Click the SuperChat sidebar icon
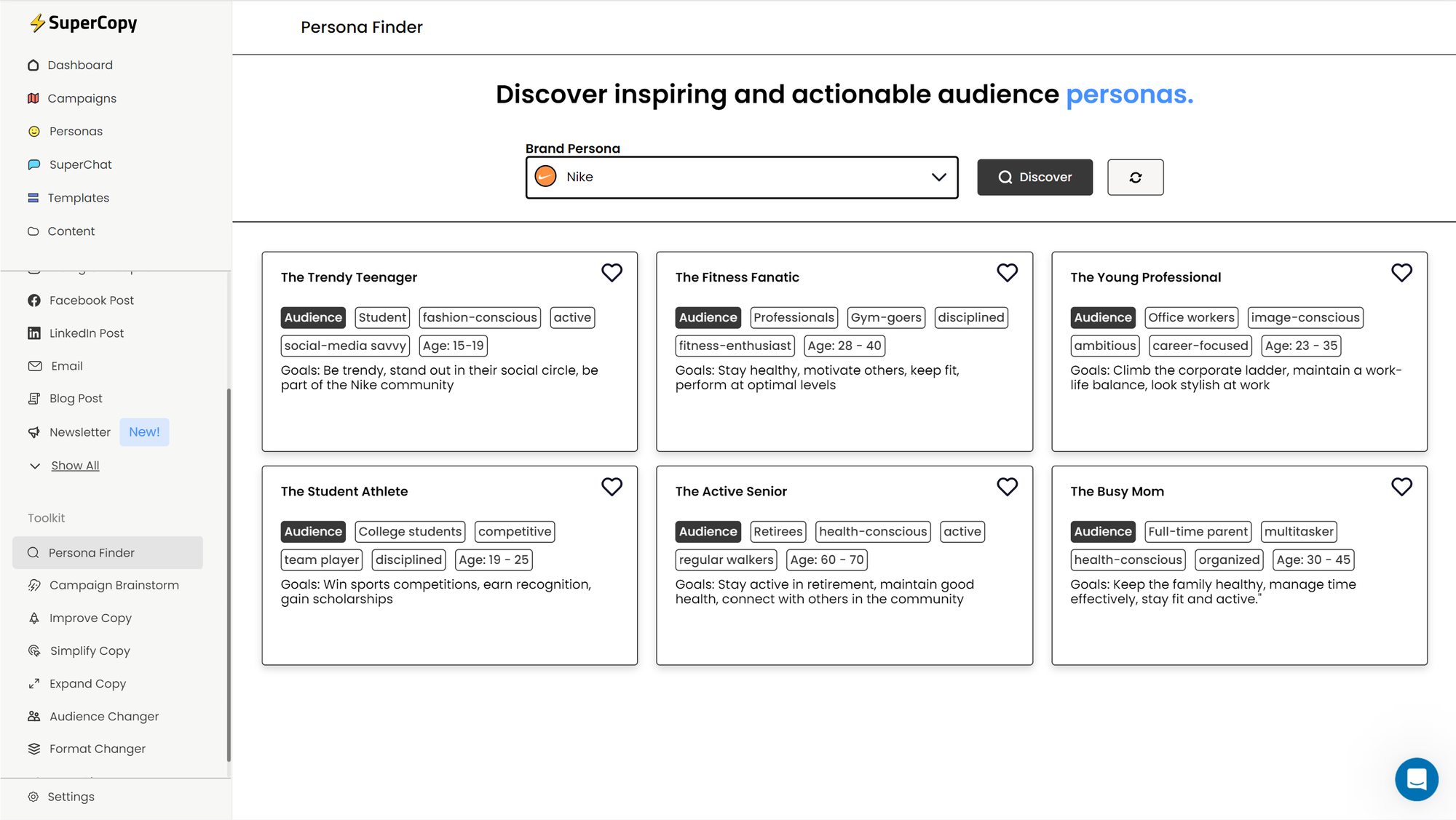1456x820 pixels. coord(34,164)
